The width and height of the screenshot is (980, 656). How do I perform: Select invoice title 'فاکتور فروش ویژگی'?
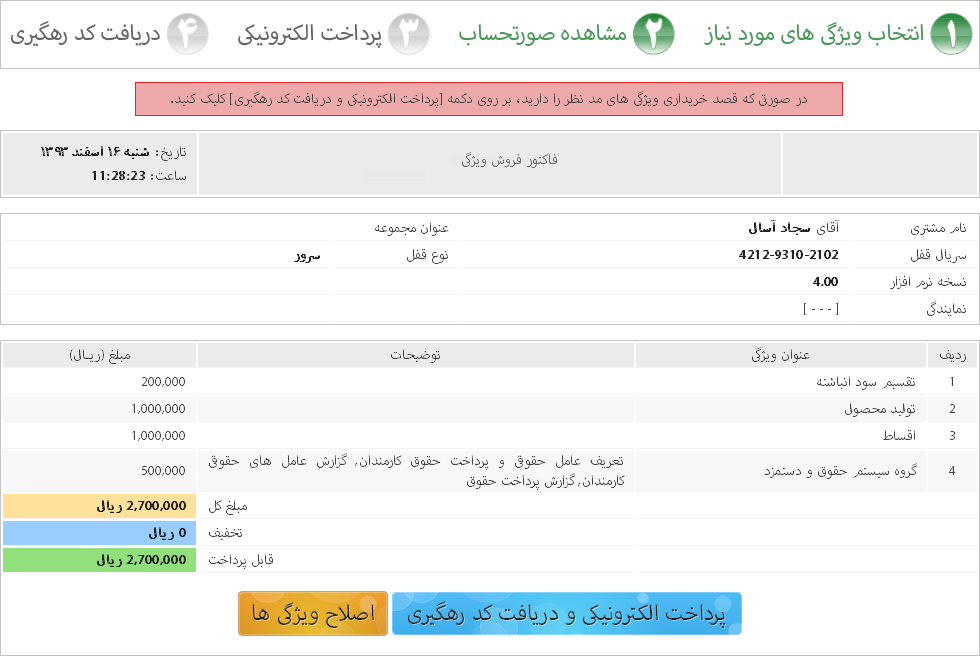[x=509, y=160]
